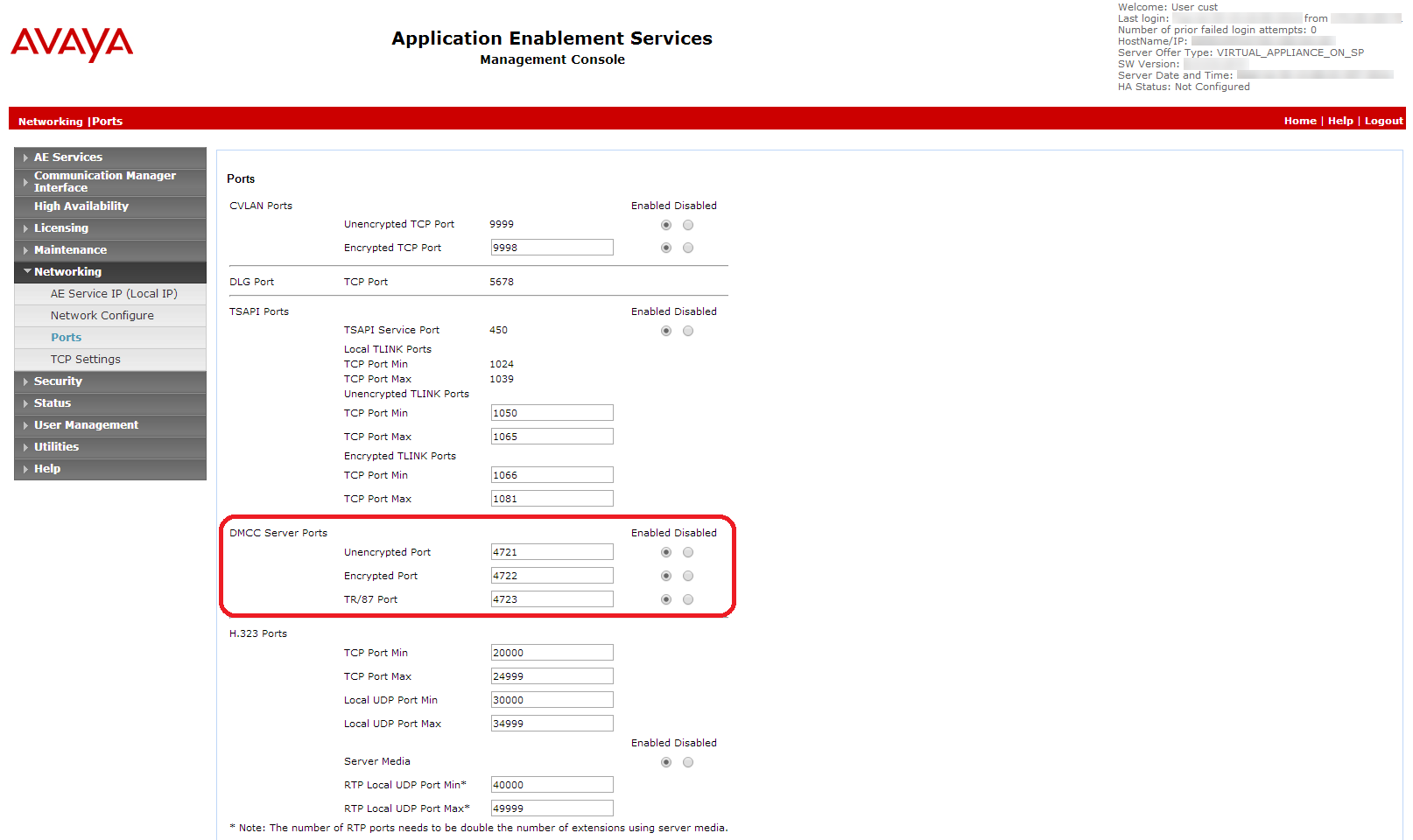
Task: Expand Communication Manager Interface arrow
Action: (x=25, y=182)
